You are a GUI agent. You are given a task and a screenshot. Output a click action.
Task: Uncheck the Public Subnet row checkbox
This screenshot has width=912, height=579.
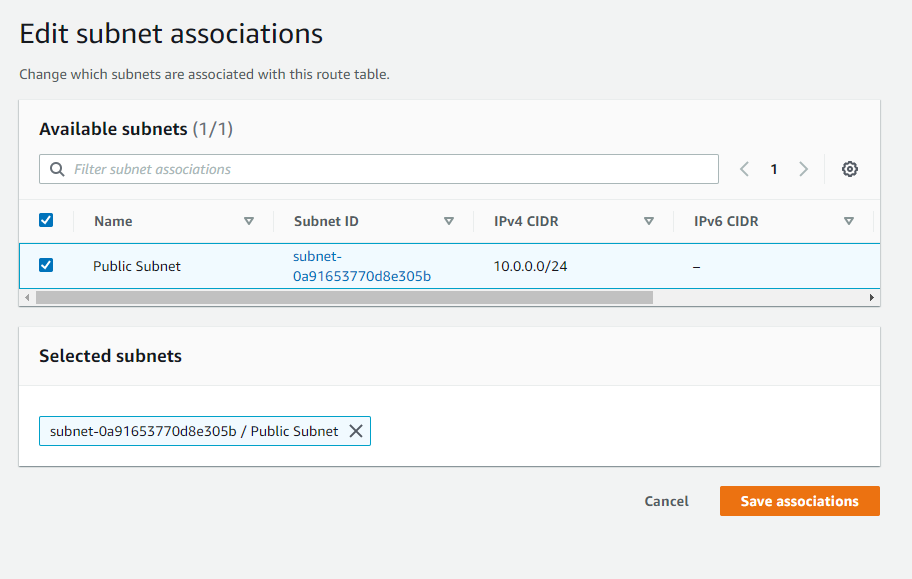pos(46,265)
